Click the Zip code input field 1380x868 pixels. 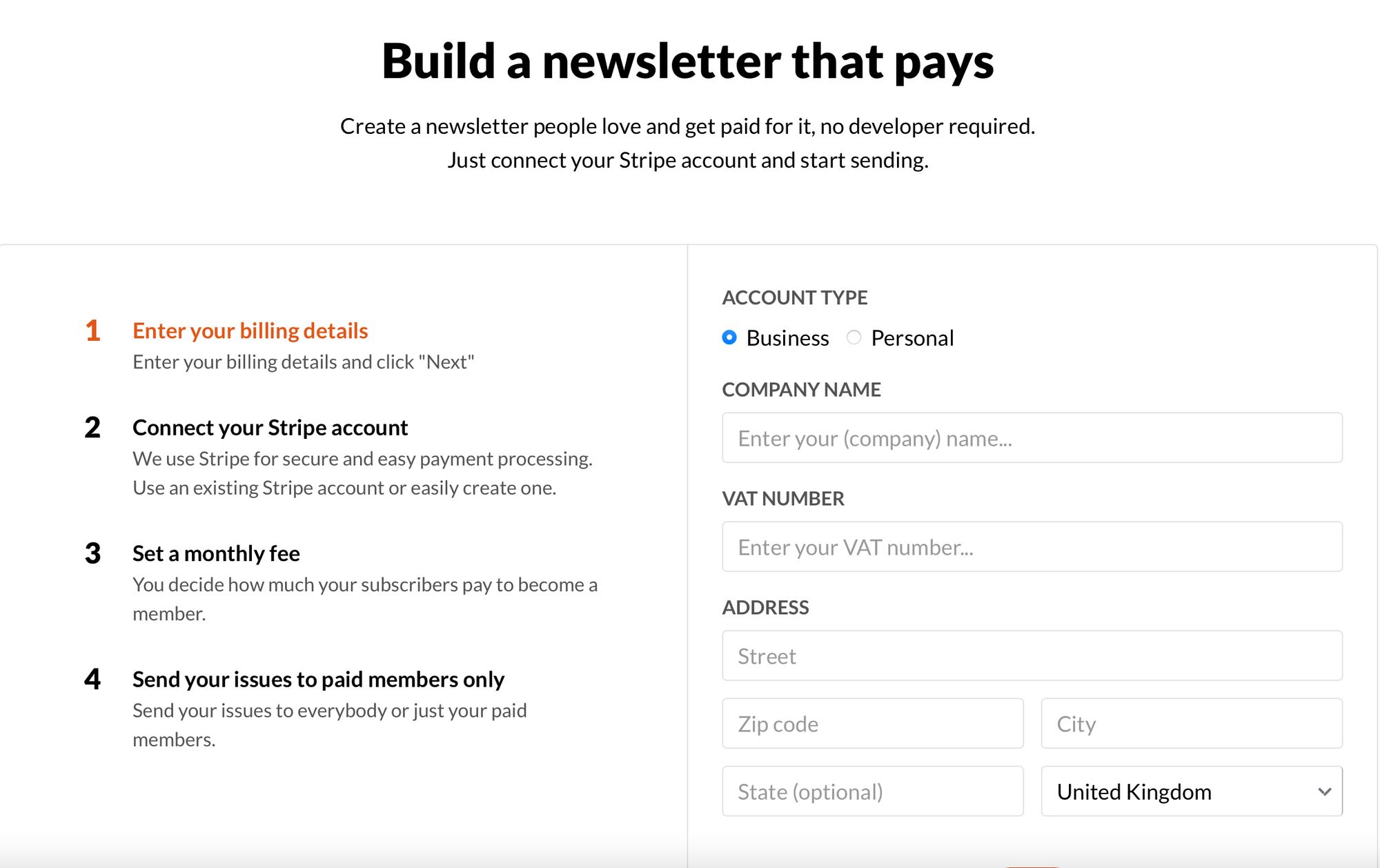click(873, 723)
